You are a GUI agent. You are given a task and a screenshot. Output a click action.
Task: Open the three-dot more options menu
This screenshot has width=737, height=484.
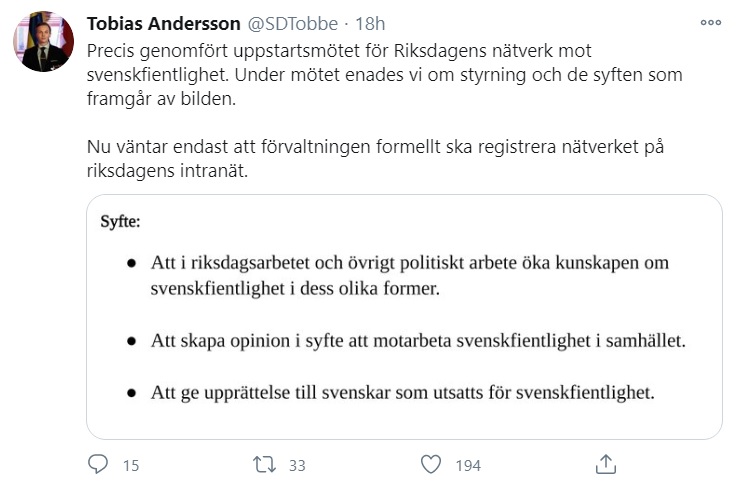[710, 22]
